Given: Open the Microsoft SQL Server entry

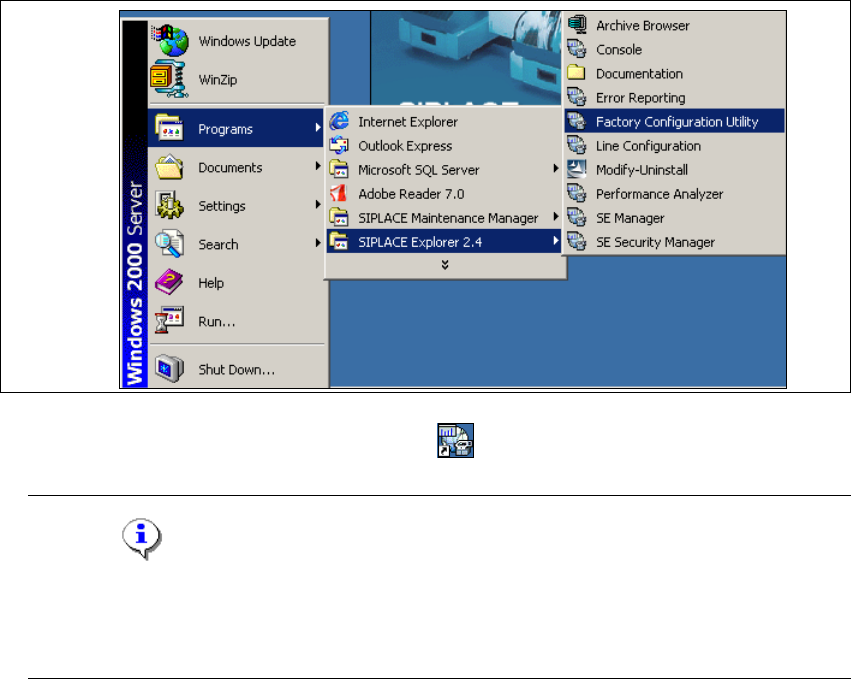Looking at the screenshot, I should [444, 169].
